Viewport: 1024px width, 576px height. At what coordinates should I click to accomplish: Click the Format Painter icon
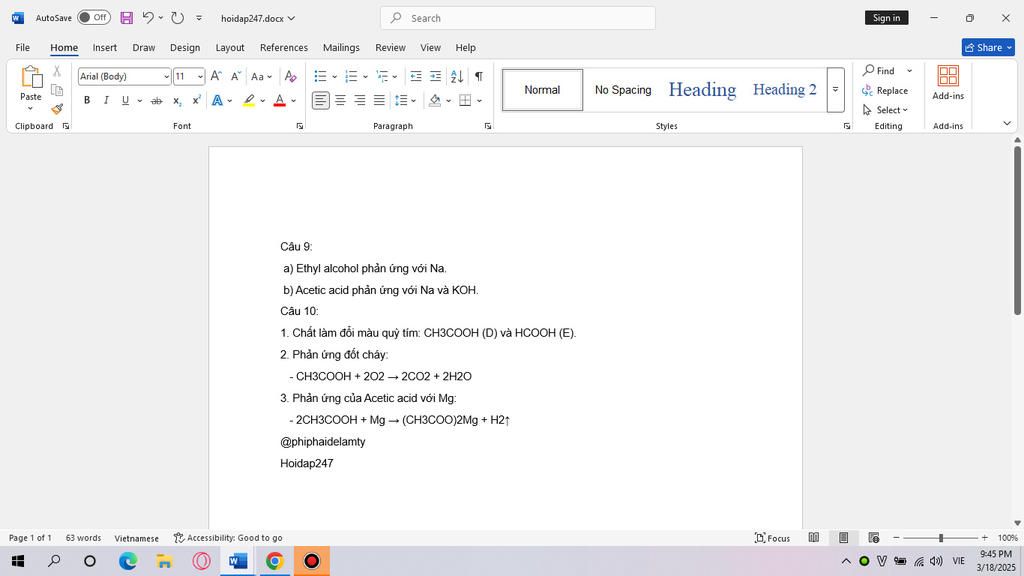coord(57,109)
